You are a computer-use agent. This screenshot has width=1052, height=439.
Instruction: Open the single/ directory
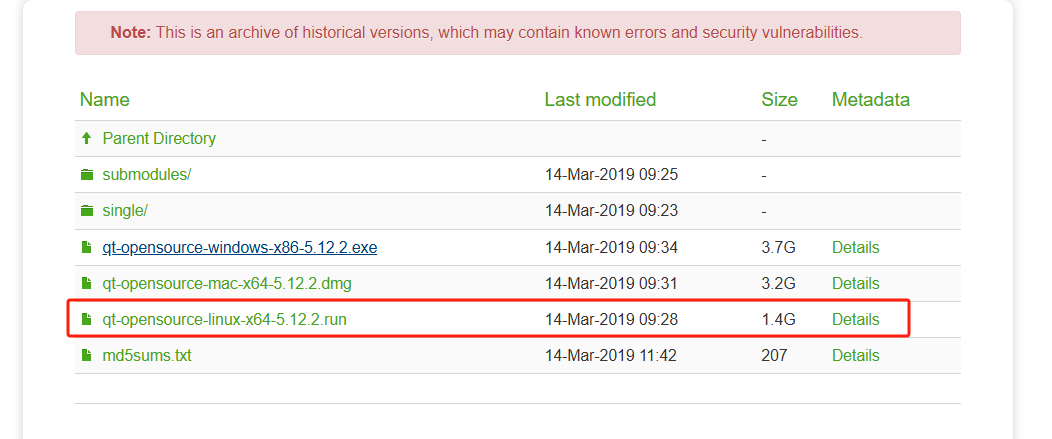[125, 211]
